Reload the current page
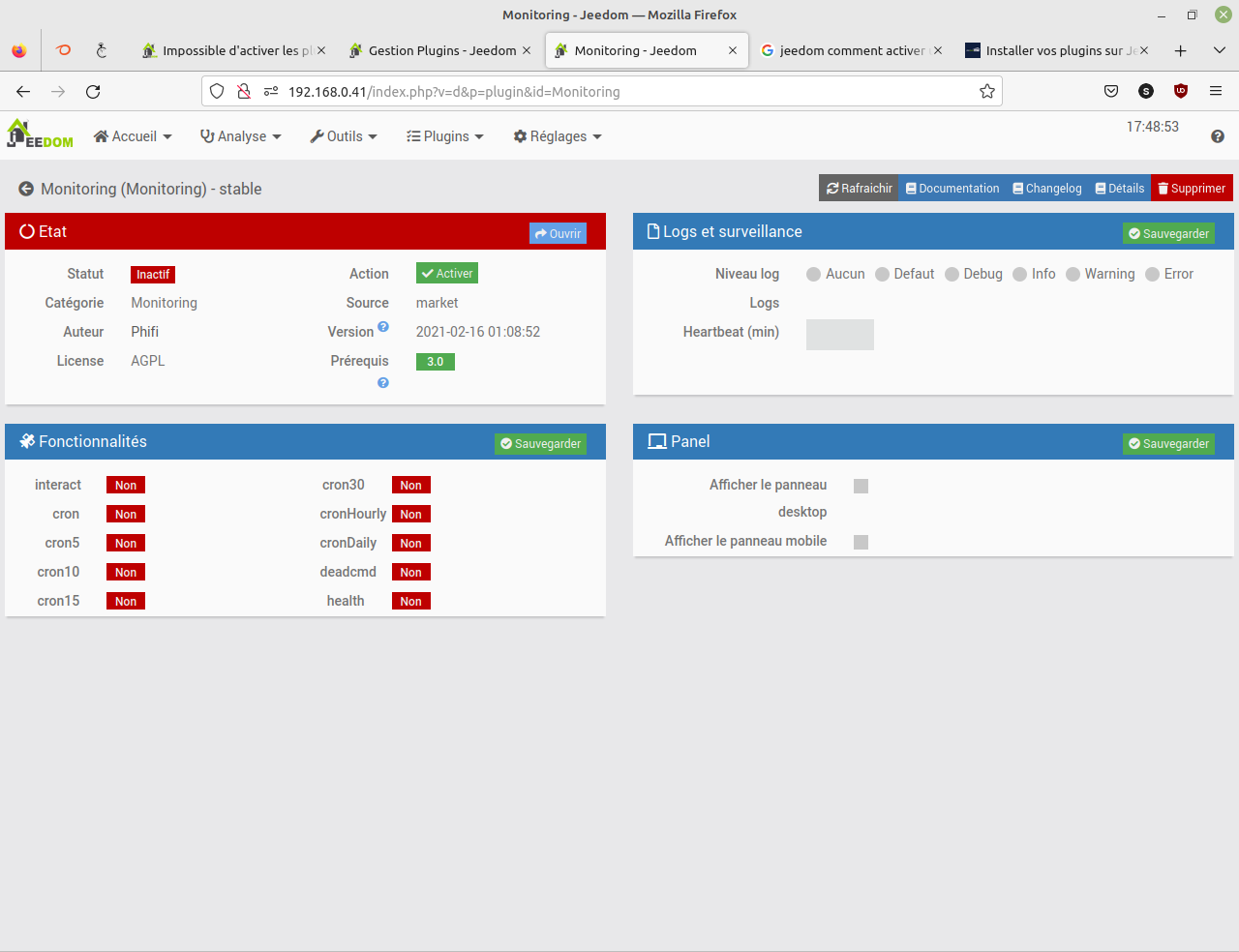The height and width of the screenshot is (952, 1239). [93, 91]
